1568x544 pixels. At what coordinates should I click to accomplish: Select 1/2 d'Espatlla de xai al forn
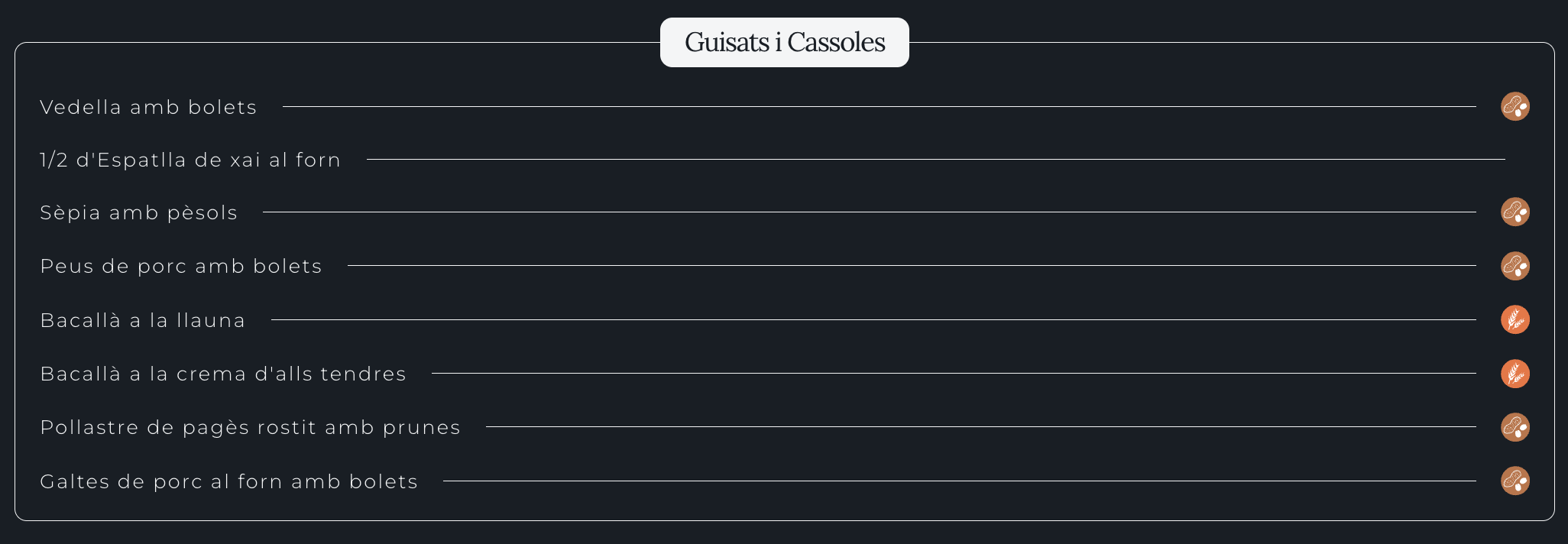[x=190, y=160]
